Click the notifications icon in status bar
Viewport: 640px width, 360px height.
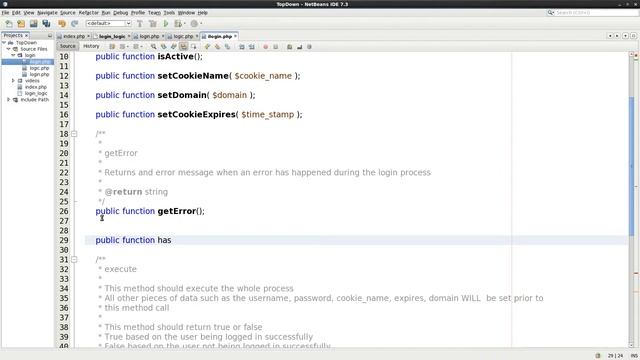click(x=598, y=356)
